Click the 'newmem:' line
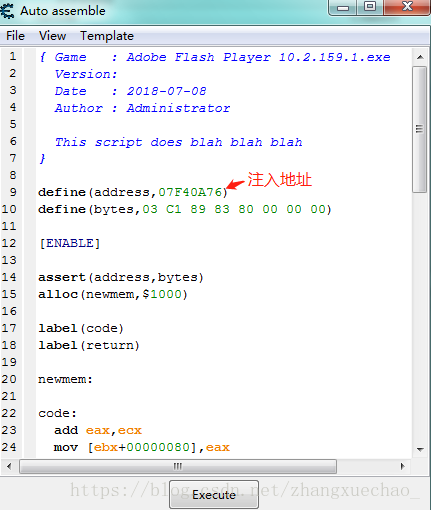The height and width of the screenshot is (510, 431). [x=65, y=379]
